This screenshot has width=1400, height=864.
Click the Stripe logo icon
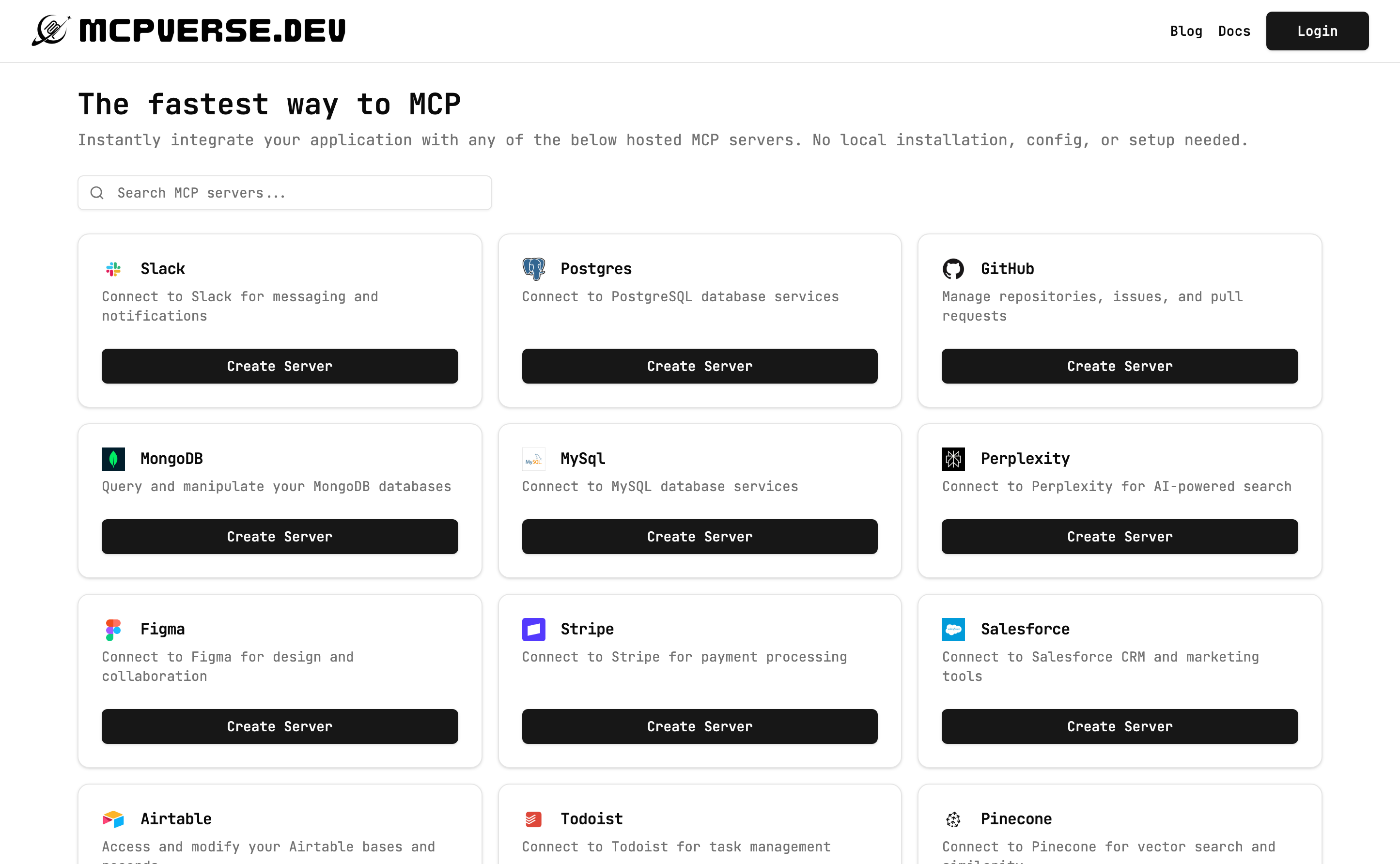pos(533,630)
